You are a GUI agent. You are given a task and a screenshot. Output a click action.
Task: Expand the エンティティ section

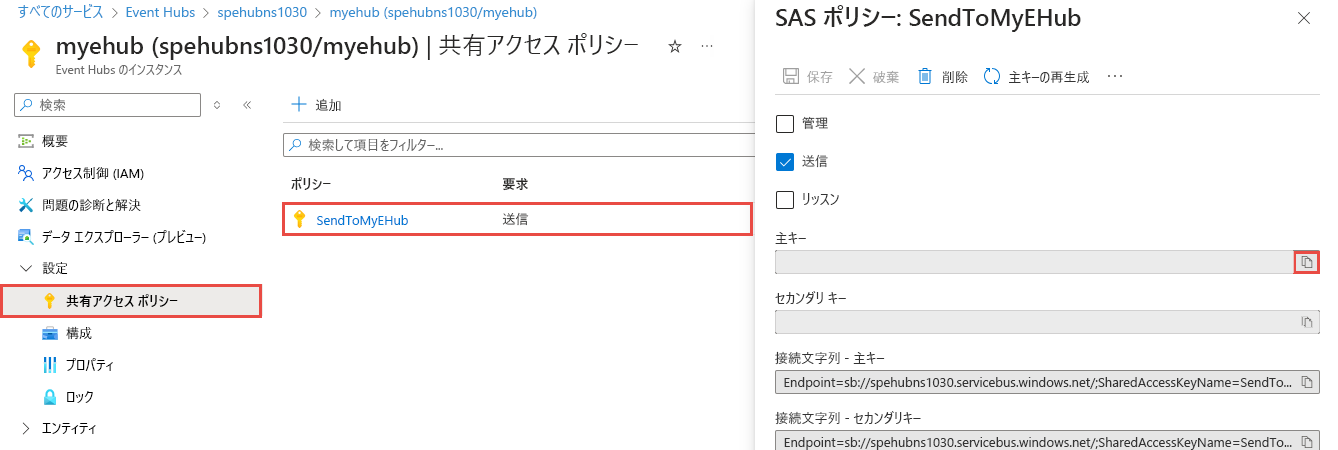pyautogui.click(x=26, y=429)
